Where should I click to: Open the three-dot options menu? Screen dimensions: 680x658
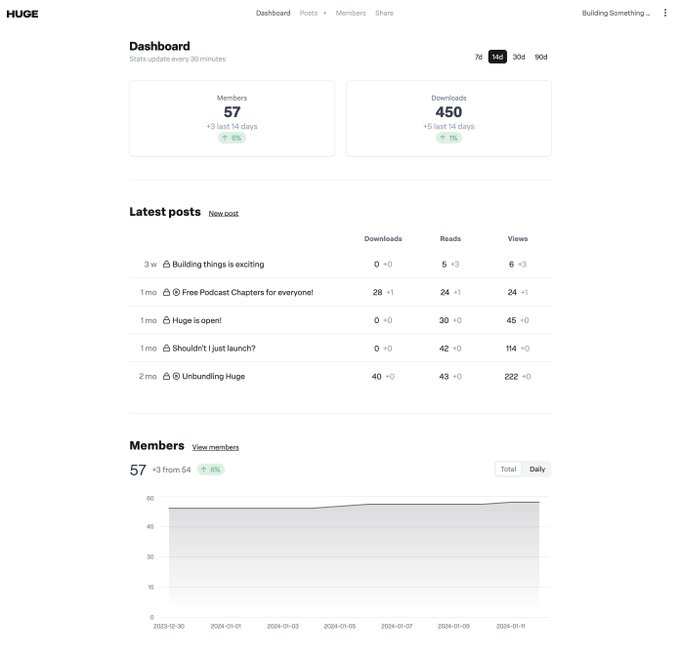pyautogui.click(x=665, y=13)
